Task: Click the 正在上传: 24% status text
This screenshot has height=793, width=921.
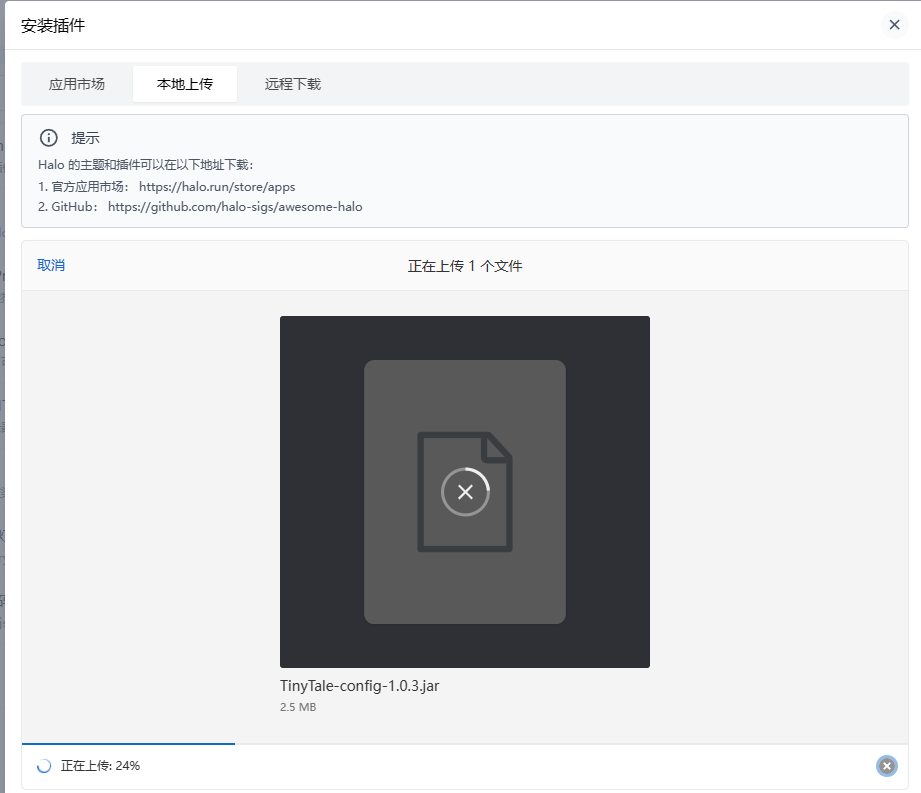Action: tap(100, 765)
